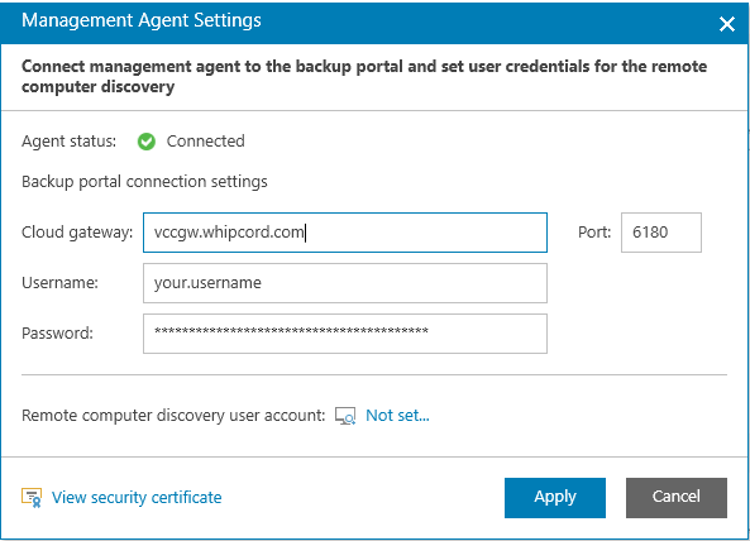This screenshot has height=541, width=750.
Task: Click the Username label
Action: tap(60, 283)
